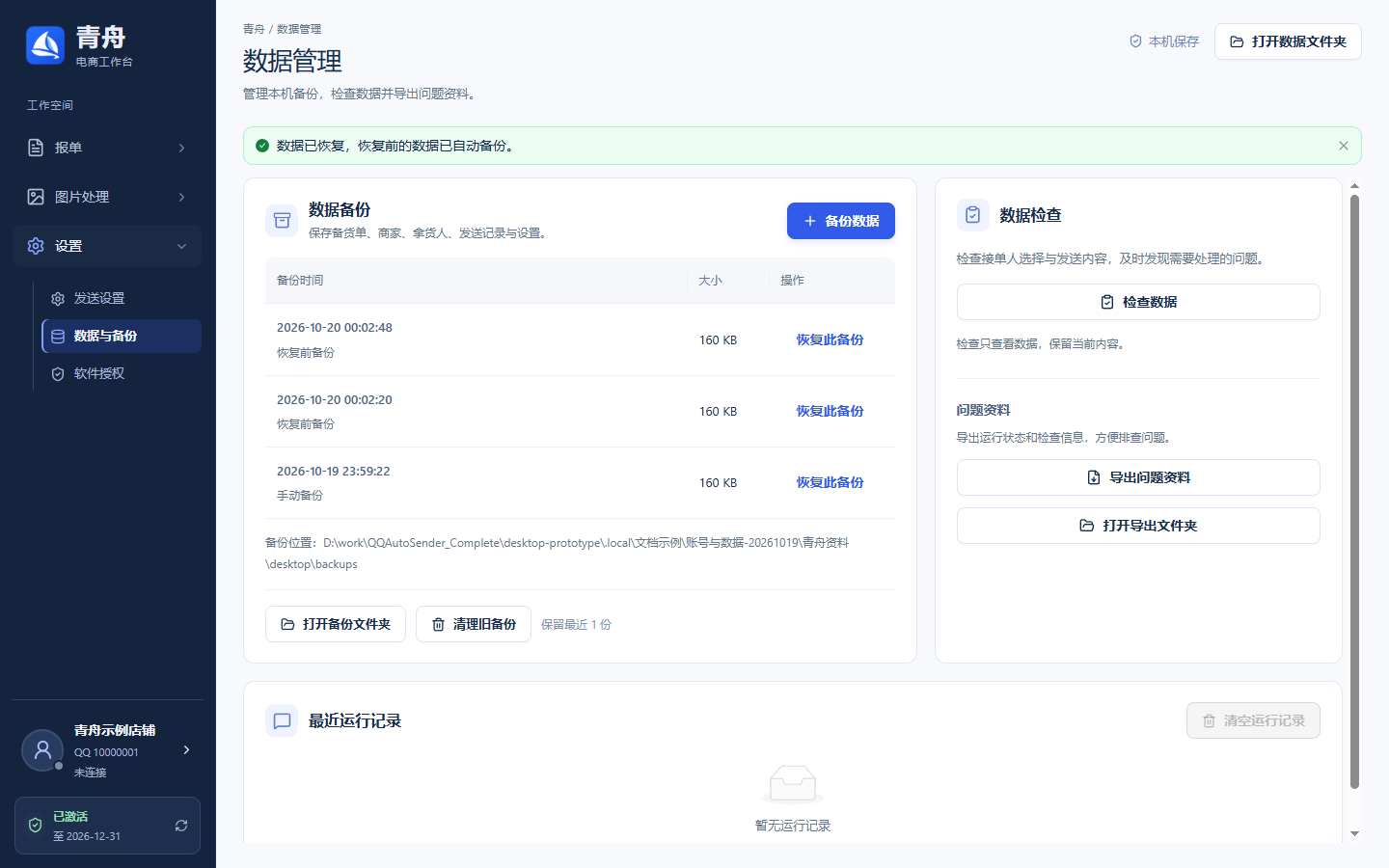Click the 设置 gear icon in sidebar
The height and width of the screenshot is (868, 1389).
[36, 246]
